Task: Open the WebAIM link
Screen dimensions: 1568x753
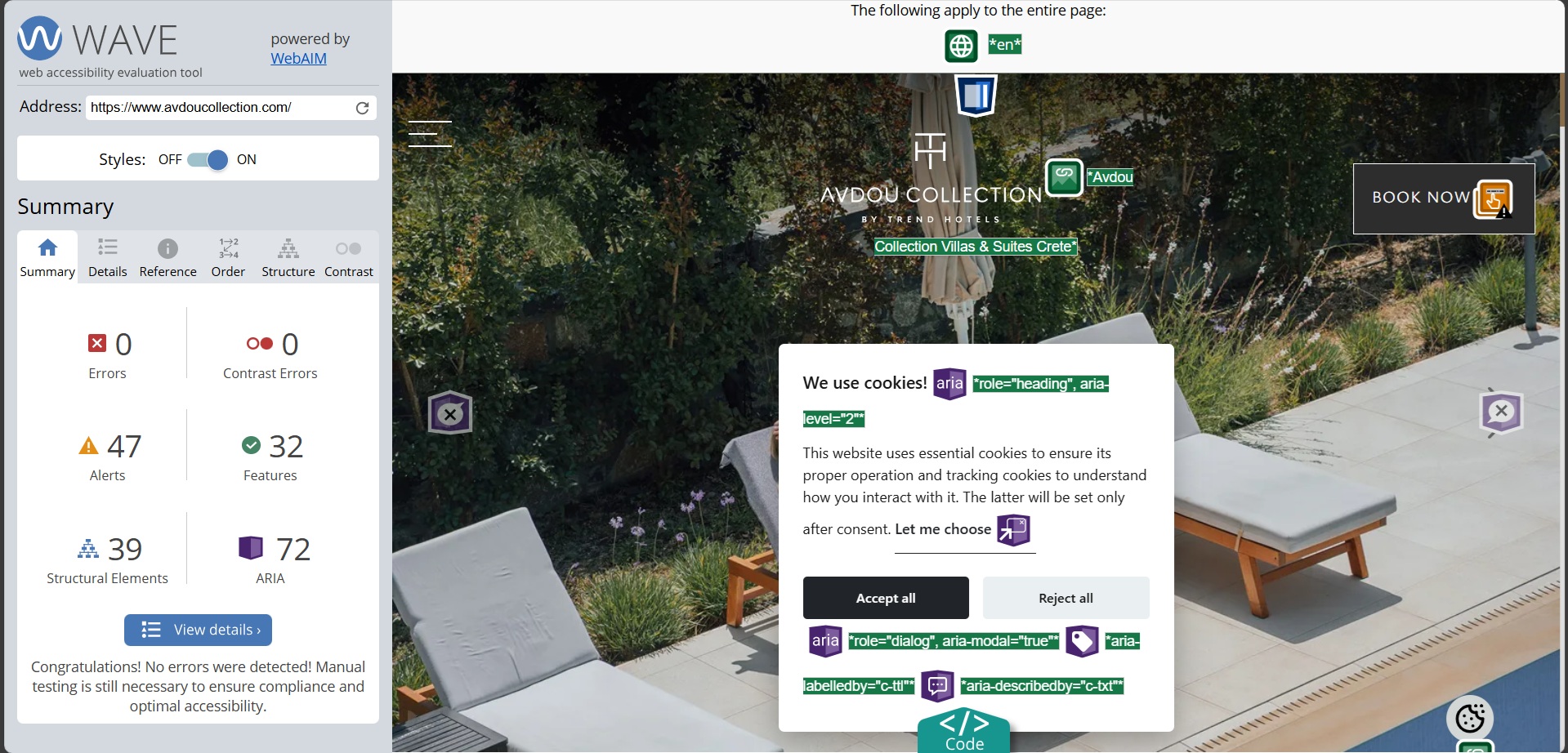Action: (x=299, y=59)
